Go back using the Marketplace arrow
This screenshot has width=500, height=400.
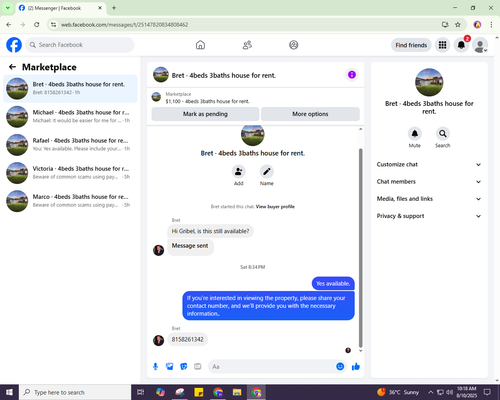[12, 67]
